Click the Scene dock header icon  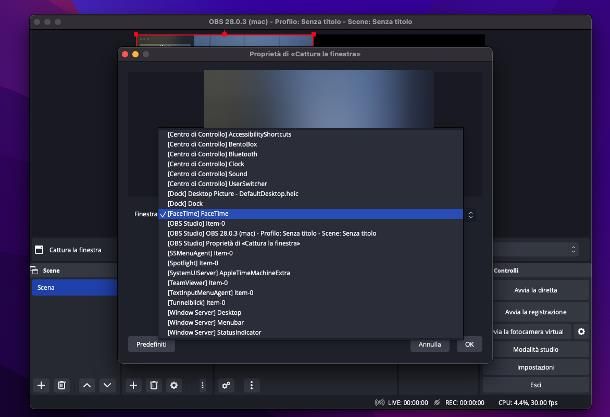35,270
